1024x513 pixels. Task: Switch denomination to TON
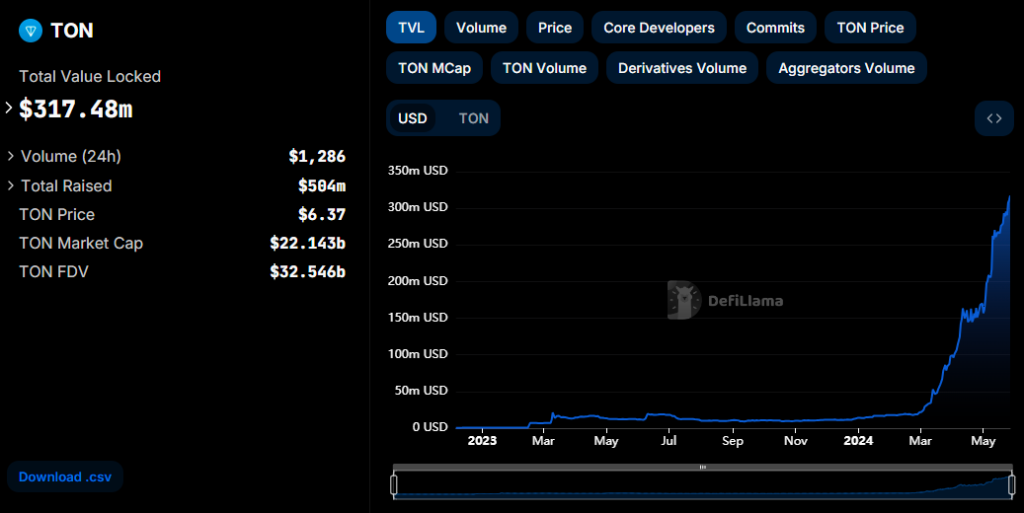pos(473,118)
